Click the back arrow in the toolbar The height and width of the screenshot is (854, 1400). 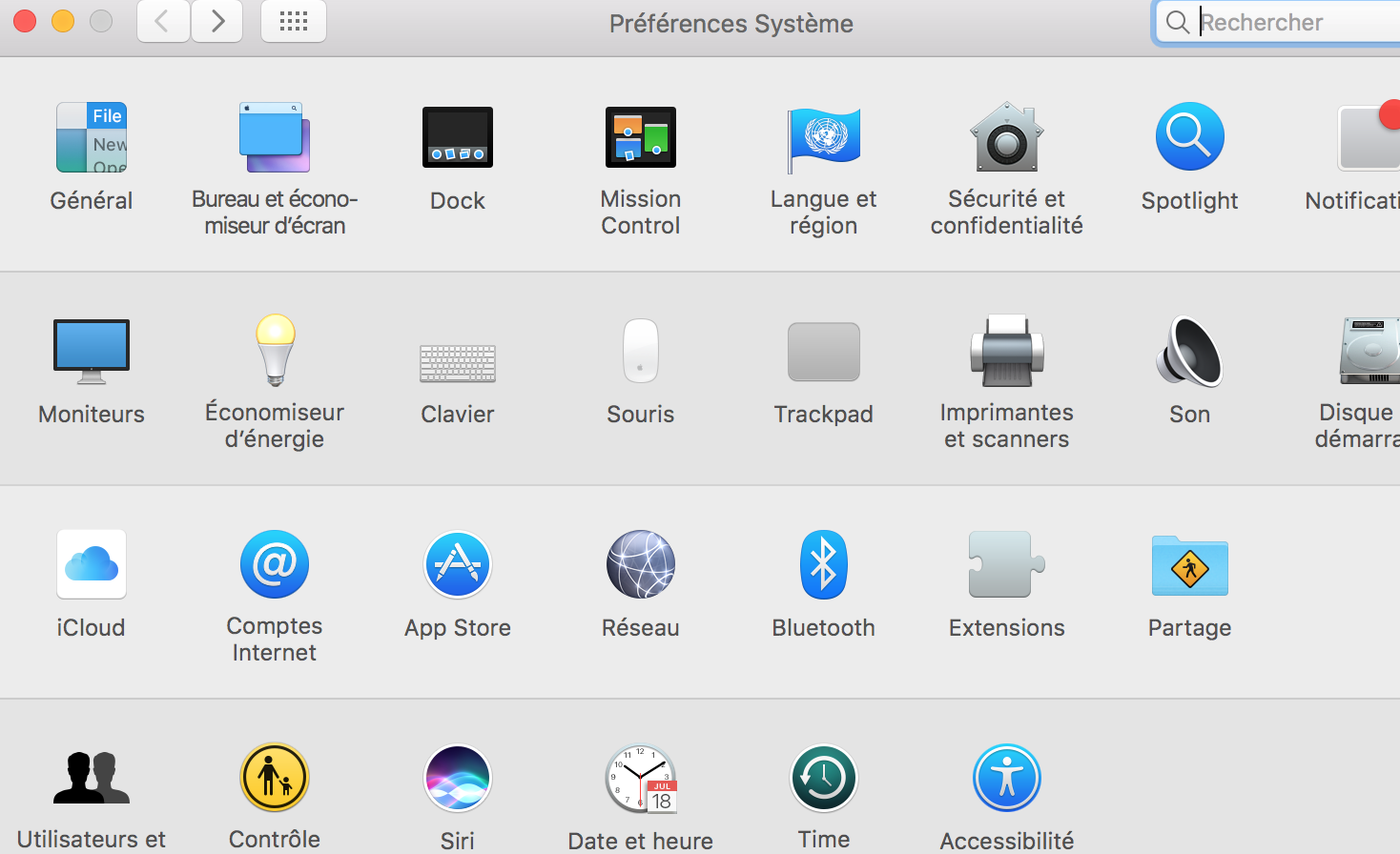(x=163, y=21)
